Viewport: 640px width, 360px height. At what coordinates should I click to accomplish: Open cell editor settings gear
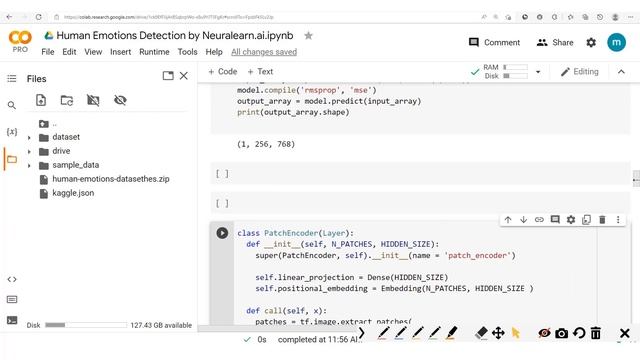point(571,220)
